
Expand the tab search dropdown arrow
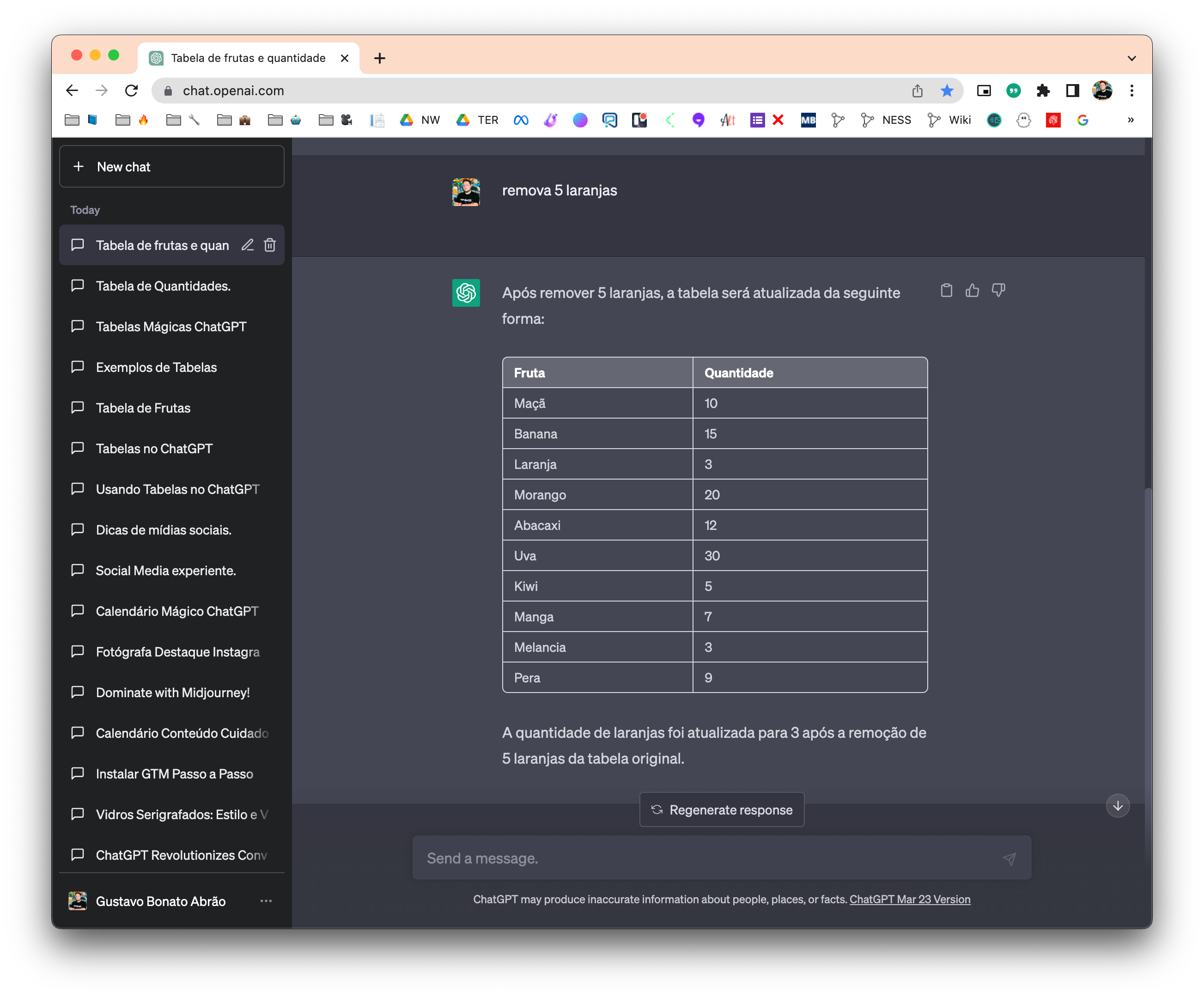(x=1132, y=58)
